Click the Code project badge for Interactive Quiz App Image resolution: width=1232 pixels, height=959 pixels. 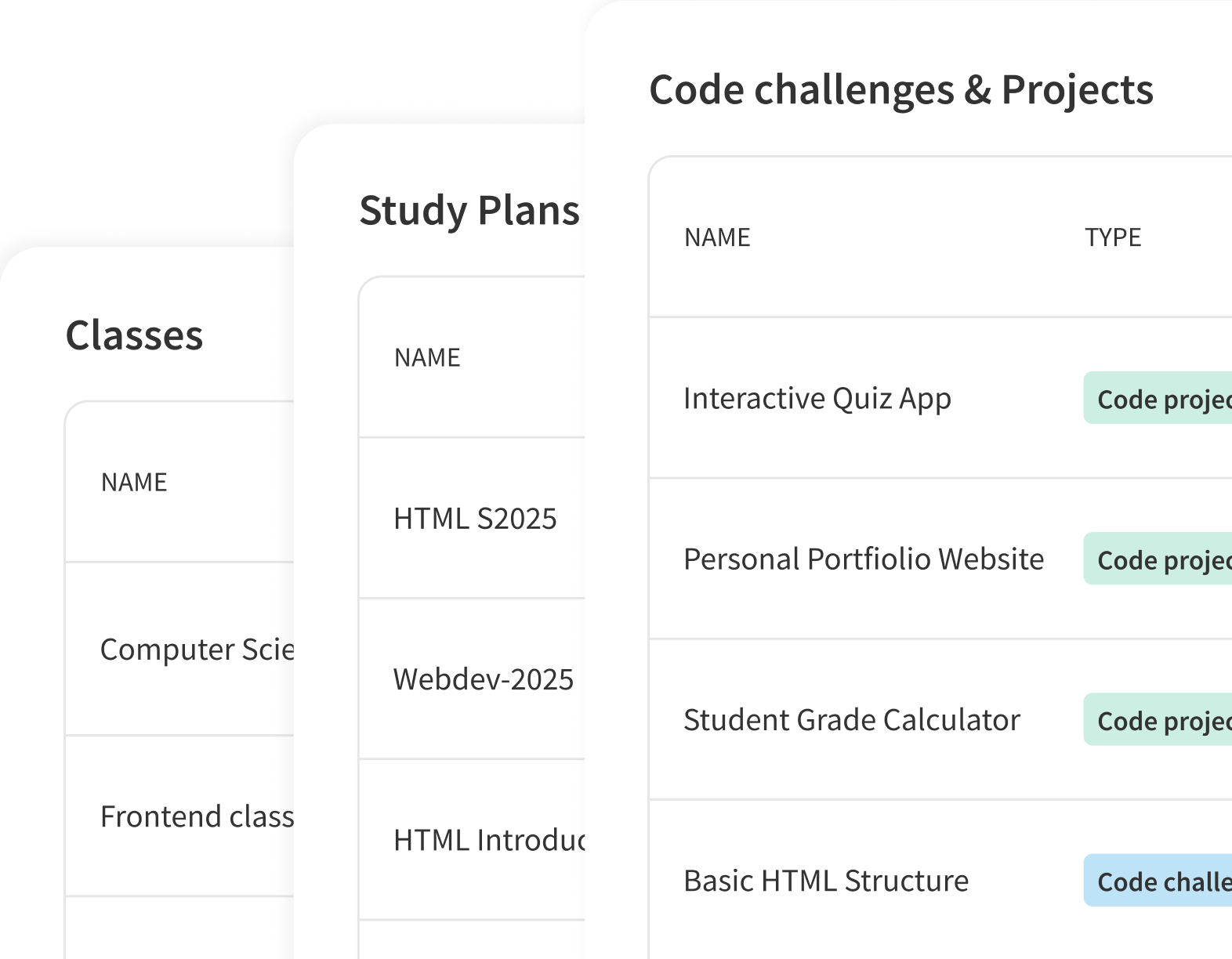point(1160,399)
